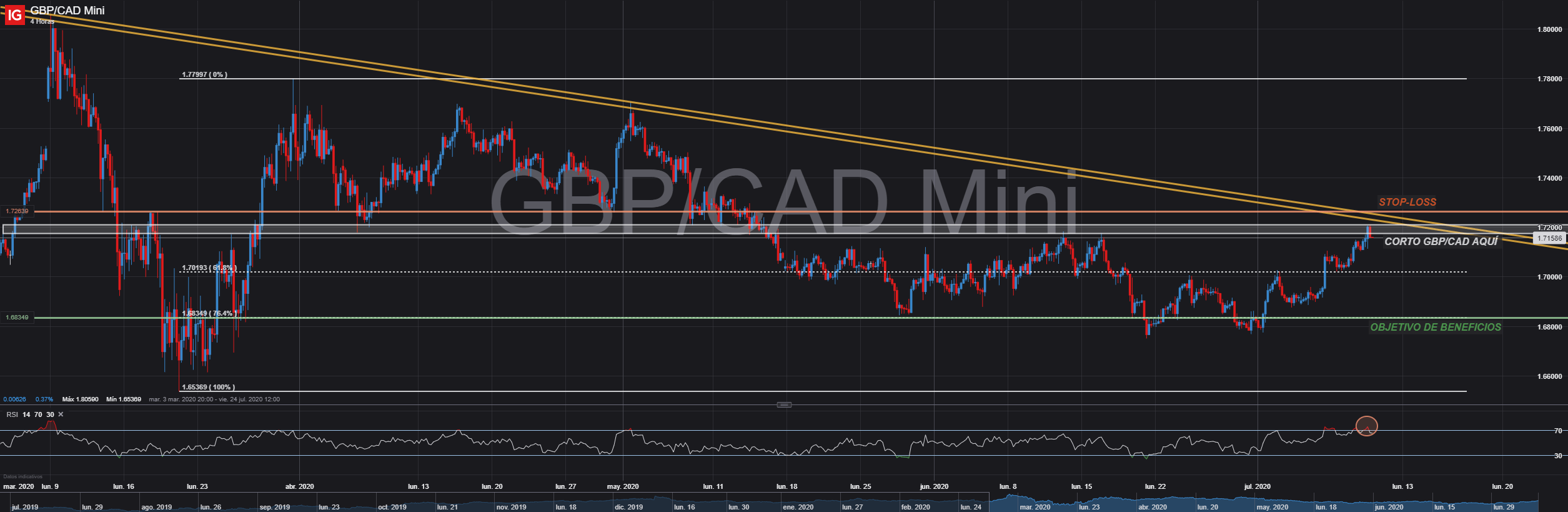Select Fibonacci label 1.70193 (61.8%)
The width and height of the screenshot is (1568, 512).
[209, 268]
